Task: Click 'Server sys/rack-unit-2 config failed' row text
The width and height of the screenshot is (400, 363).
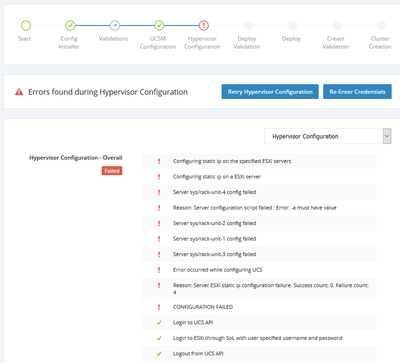Action: tap(214, 223)
